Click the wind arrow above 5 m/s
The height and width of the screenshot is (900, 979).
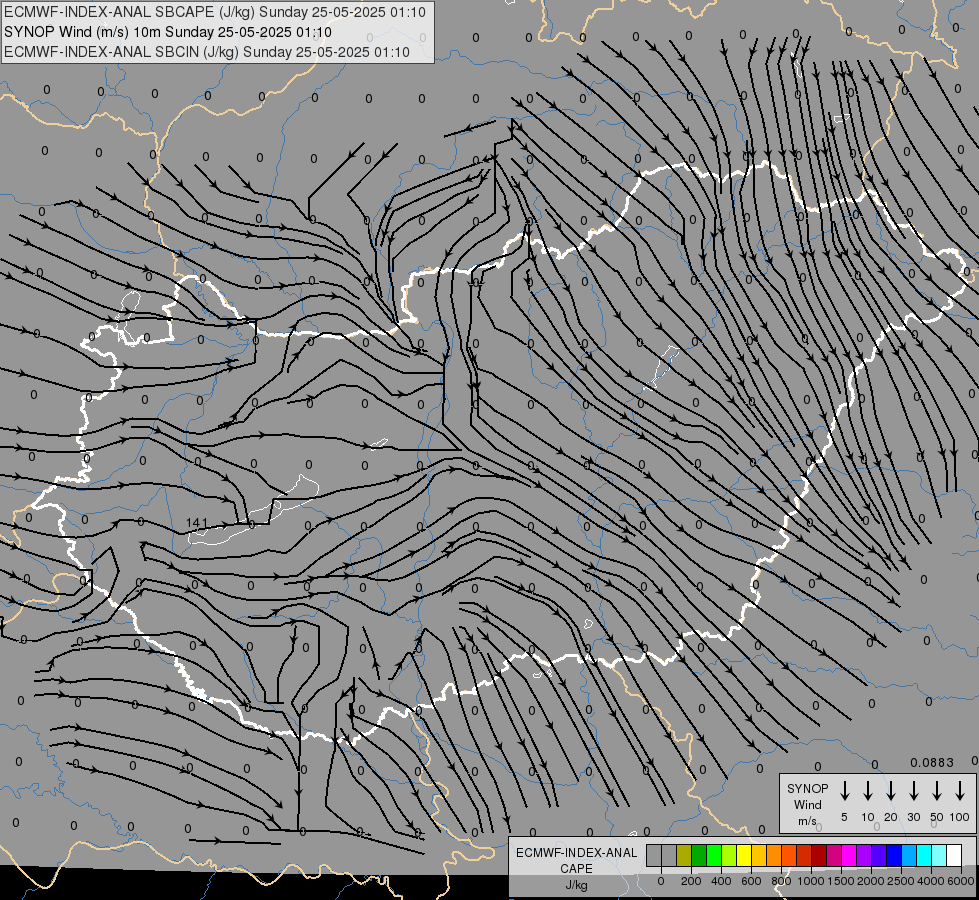click(844, 791)
